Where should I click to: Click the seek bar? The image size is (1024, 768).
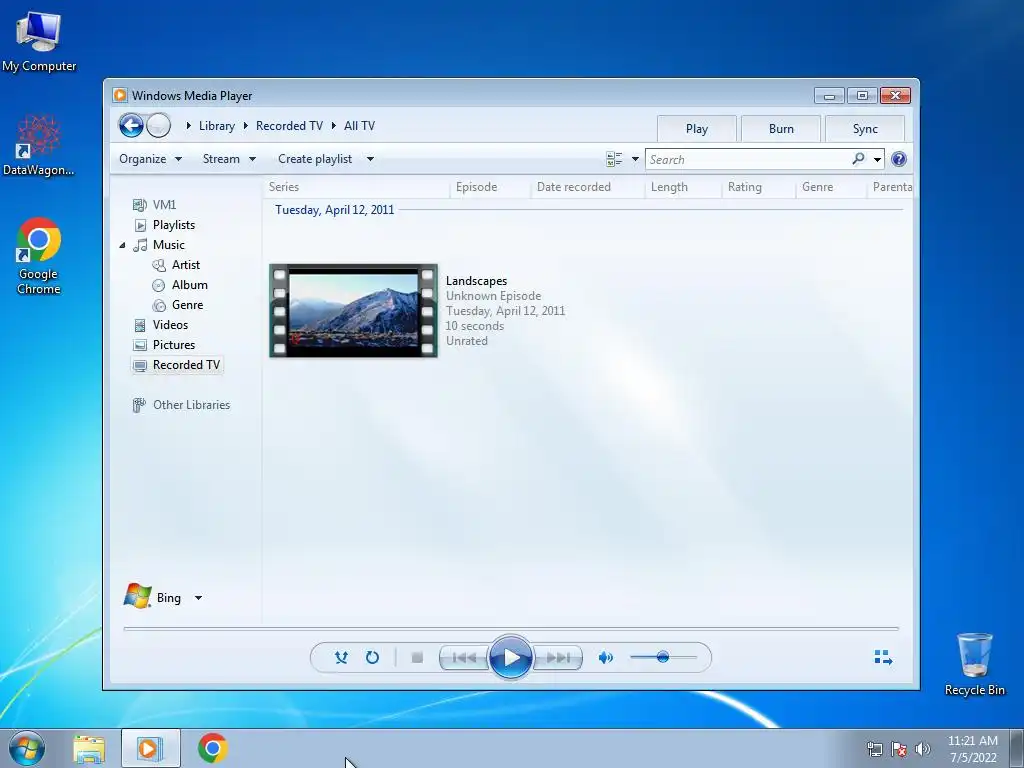[511, 628]
